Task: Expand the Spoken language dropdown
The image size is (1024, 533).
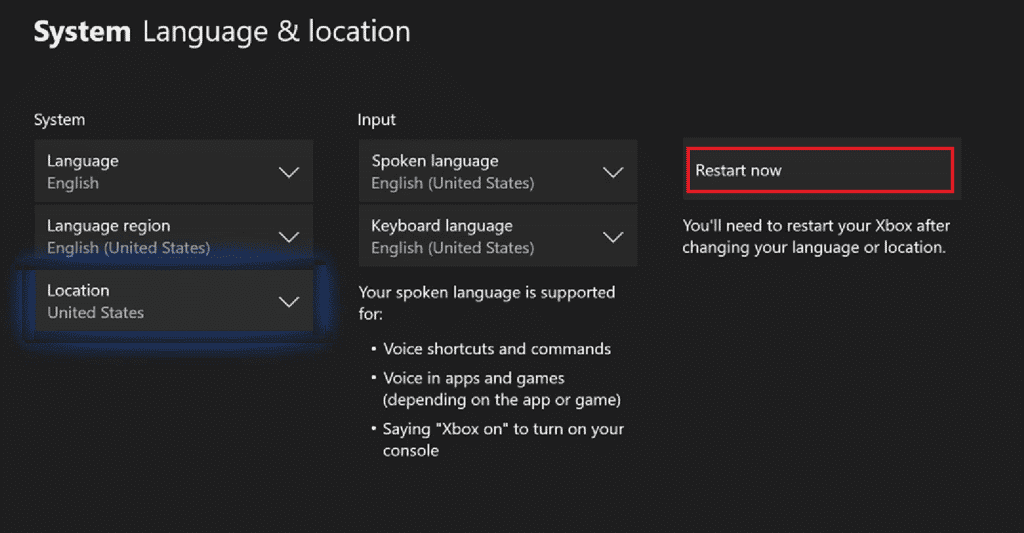Action: click(x=497, y=172)
